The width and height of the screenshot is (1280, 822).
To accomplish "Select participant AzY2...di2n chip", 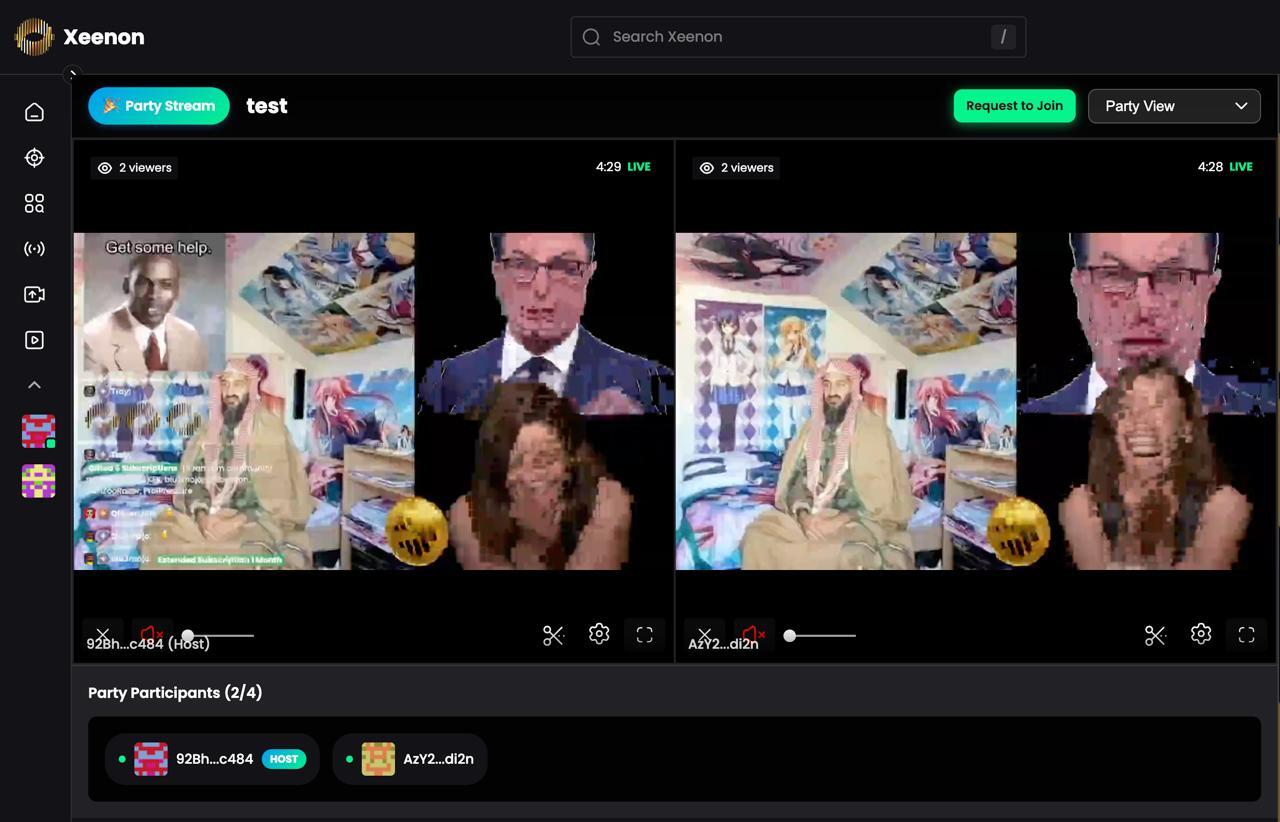I will (410, 759).
